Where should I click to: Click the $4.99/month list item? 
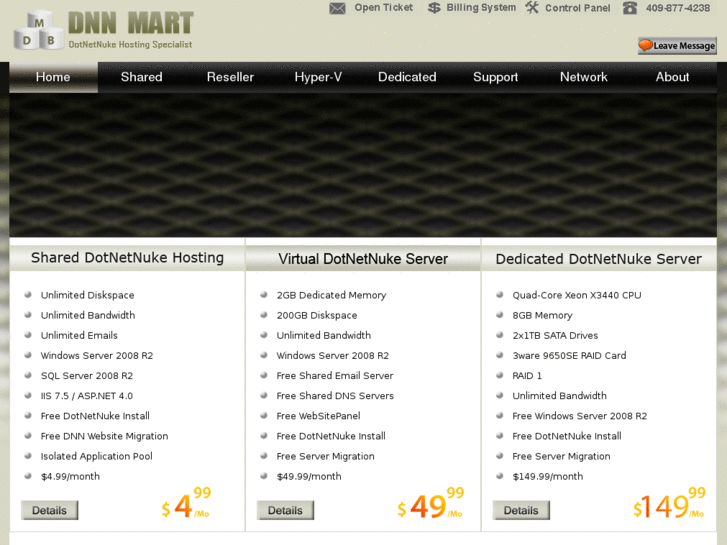click(70, 477)
